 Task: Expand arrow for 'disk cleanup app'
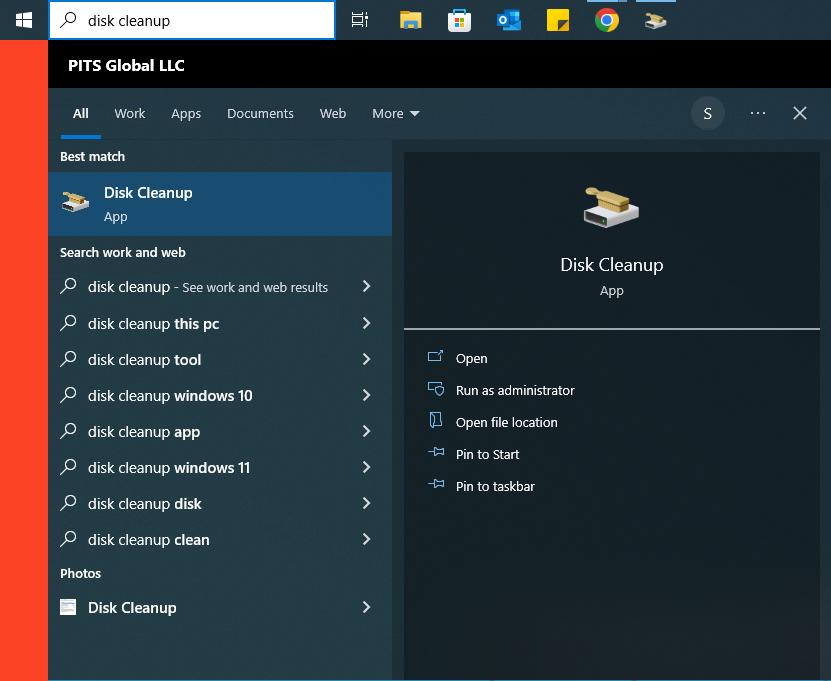pos(366,431)
